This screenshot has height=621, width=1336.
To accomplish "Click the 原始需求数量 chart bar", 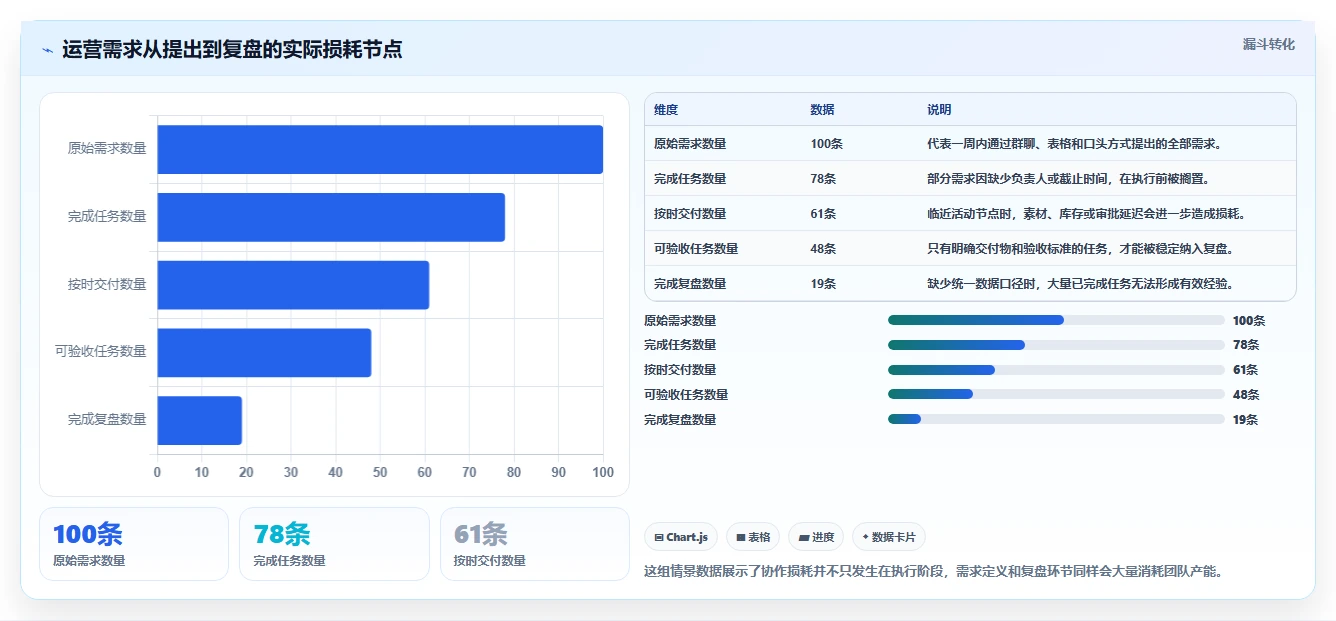I will 380,149.
